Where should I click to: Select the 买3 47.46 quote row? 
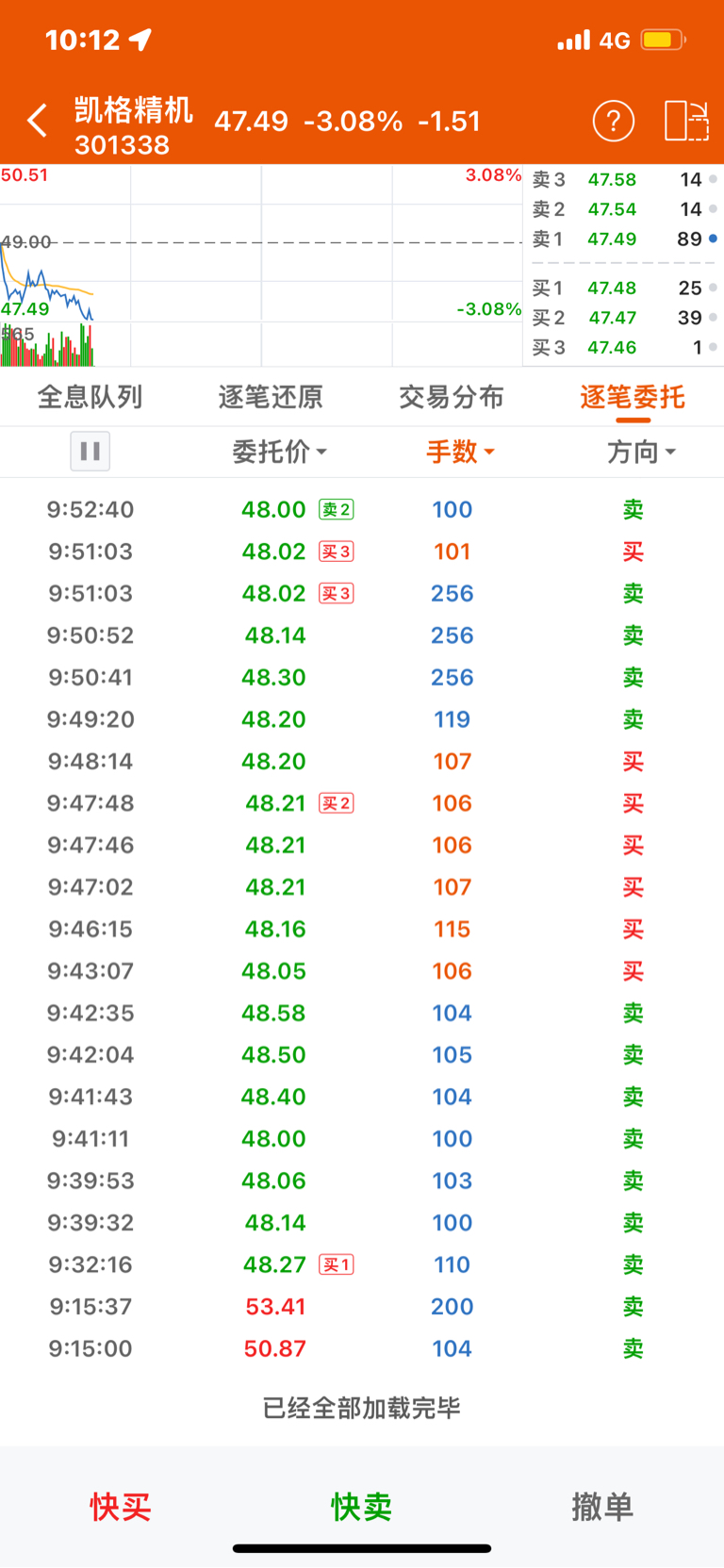(622, 347)
